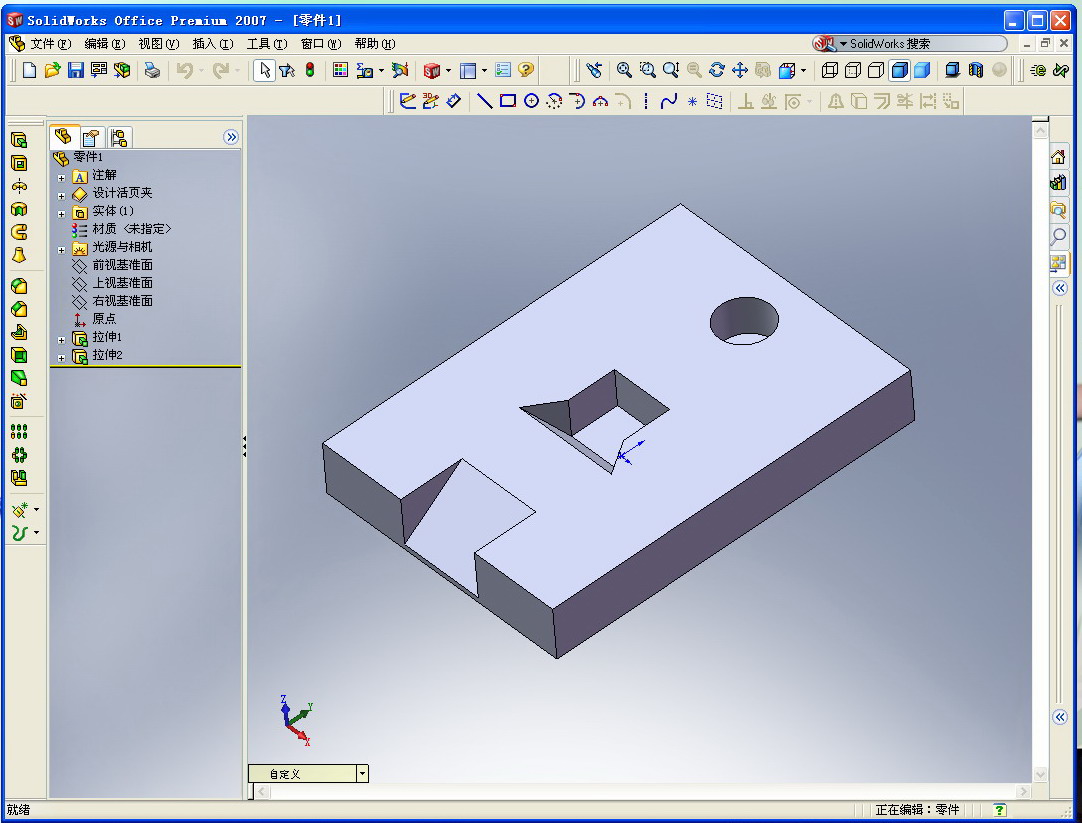Open the 编辑(E) menu

click(105, 43)
